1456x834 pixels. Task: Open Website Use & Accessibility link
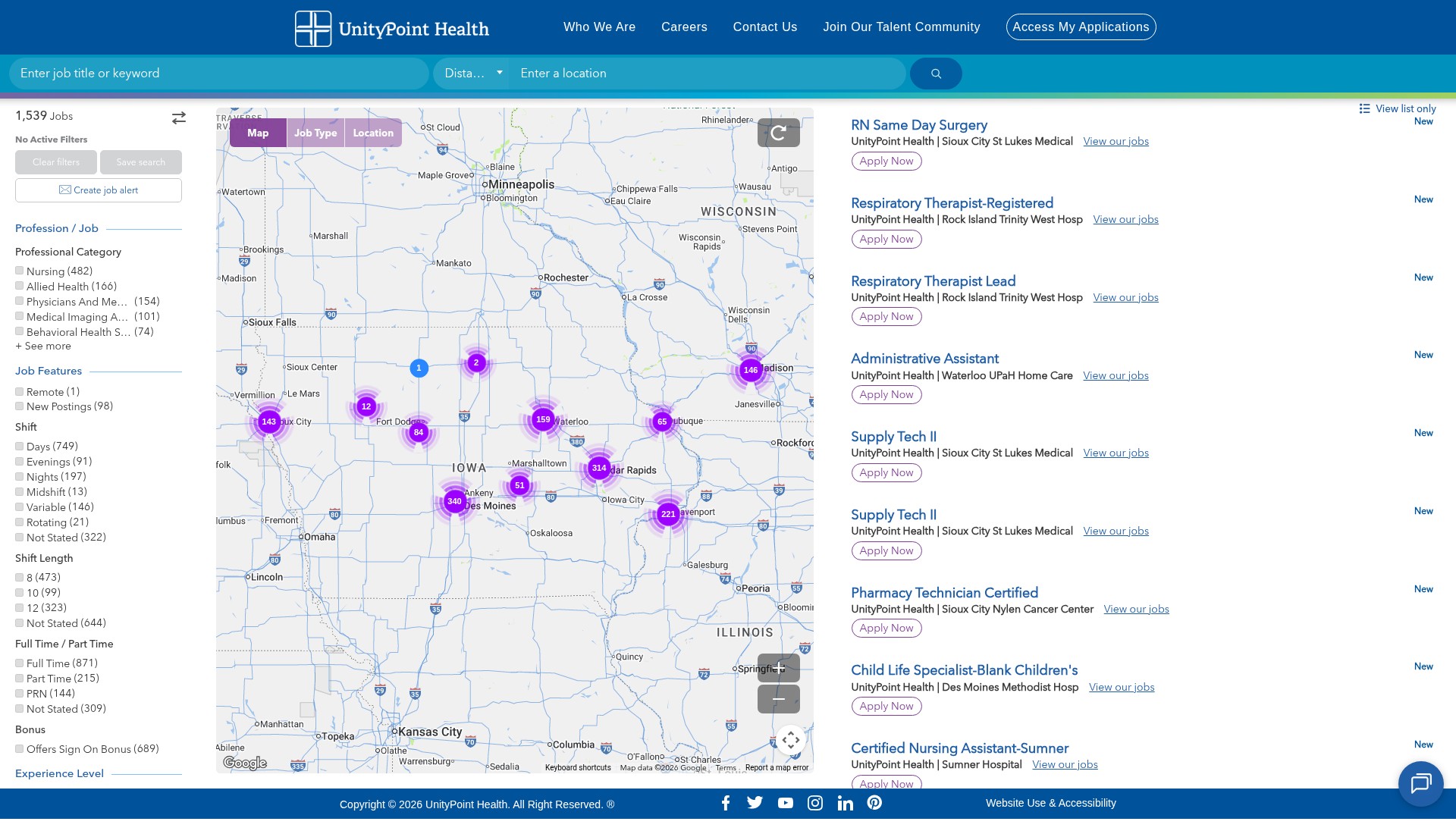[x=1051, y=803]
